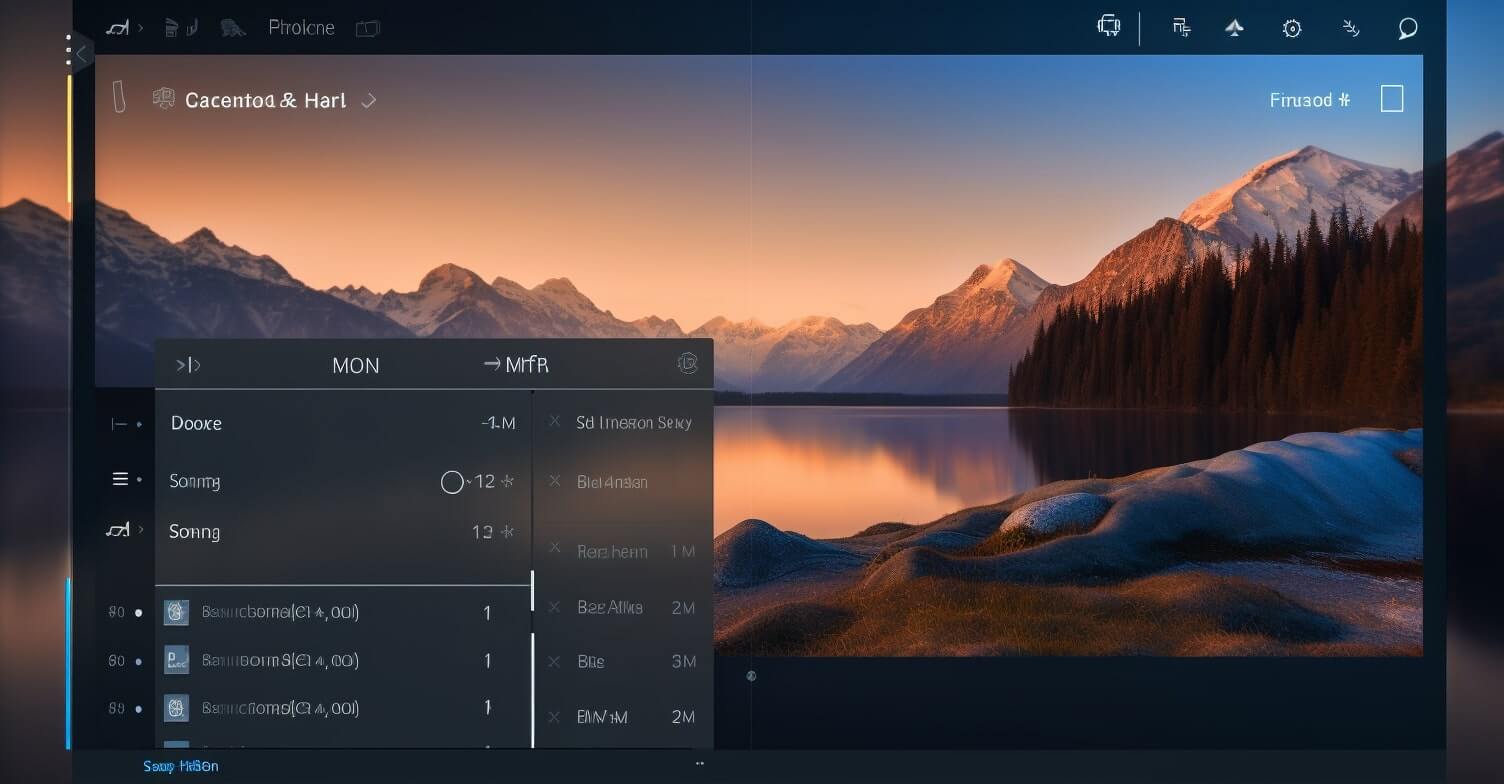
Task: Enable the checkbox near the Firuaod label
Action: click(1394, 98)
